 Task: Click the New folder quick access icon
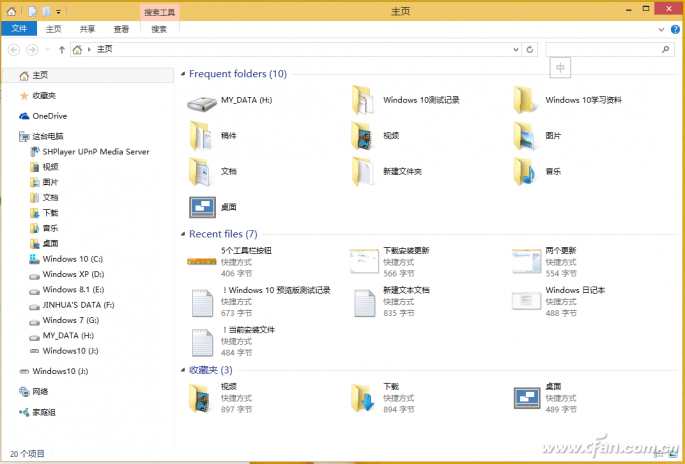click(46, 11)
